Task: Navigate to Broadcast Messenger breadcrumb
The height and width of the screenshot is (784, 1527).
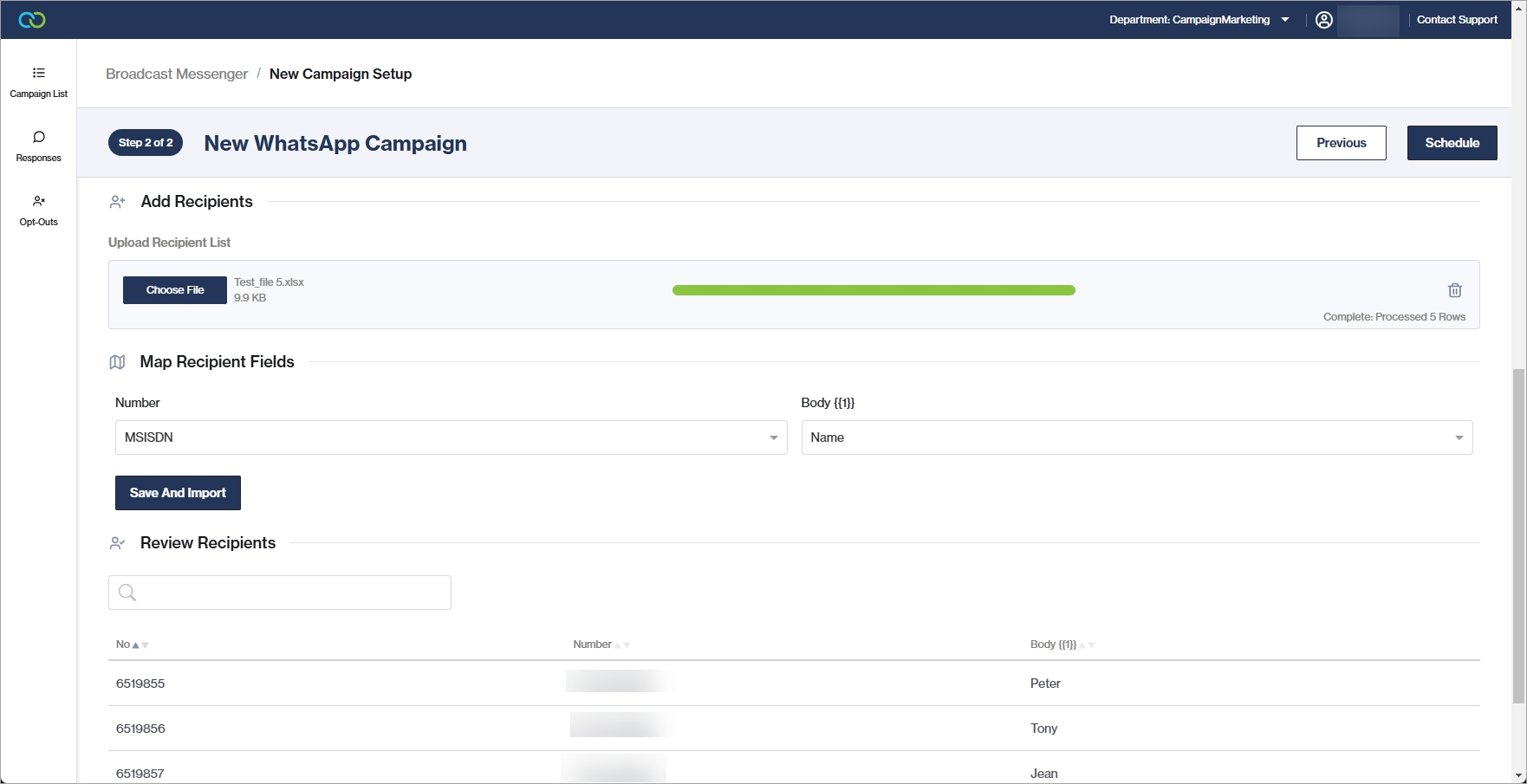Action: point(177,75)
